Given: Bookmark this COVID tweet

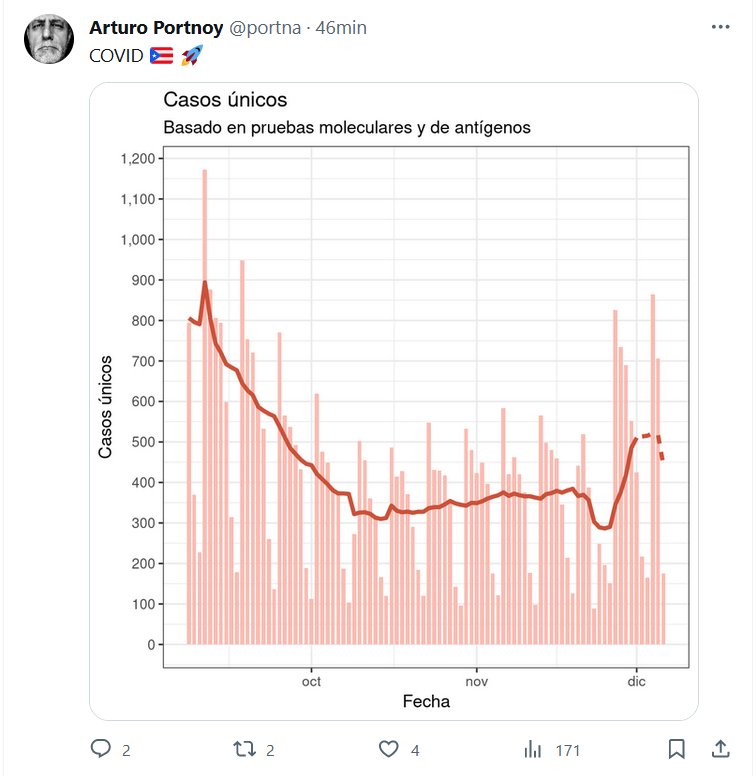Looking at the screenshot, I should [676, 749].
